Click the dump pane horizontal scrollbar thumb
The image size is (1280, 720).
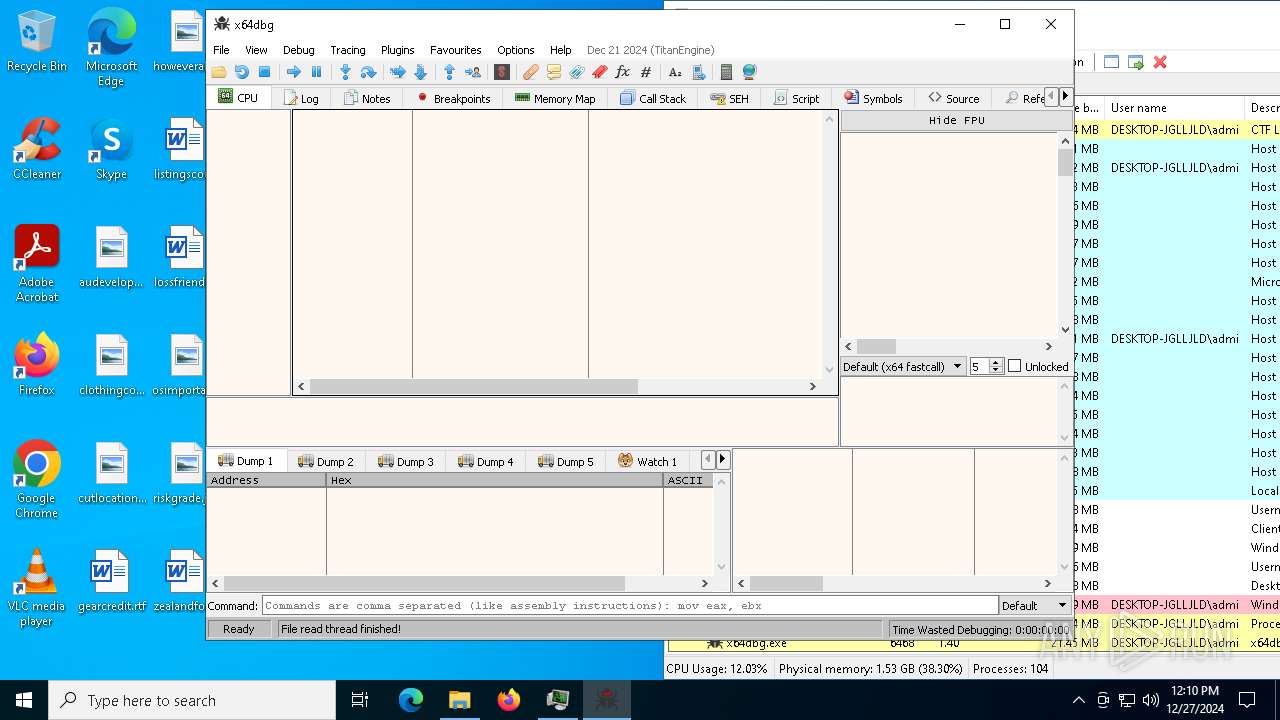pos(424,583)
